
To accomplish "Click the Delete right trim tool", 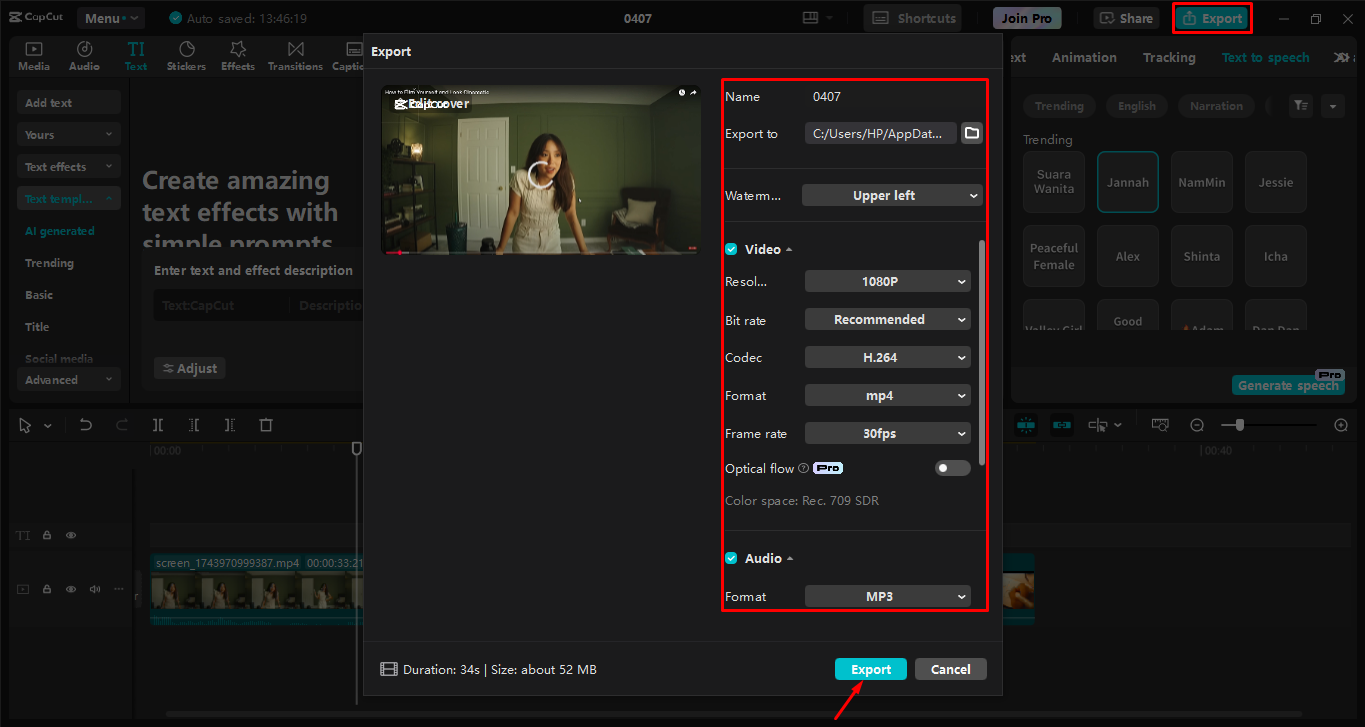I will click(x=230, y=425).
